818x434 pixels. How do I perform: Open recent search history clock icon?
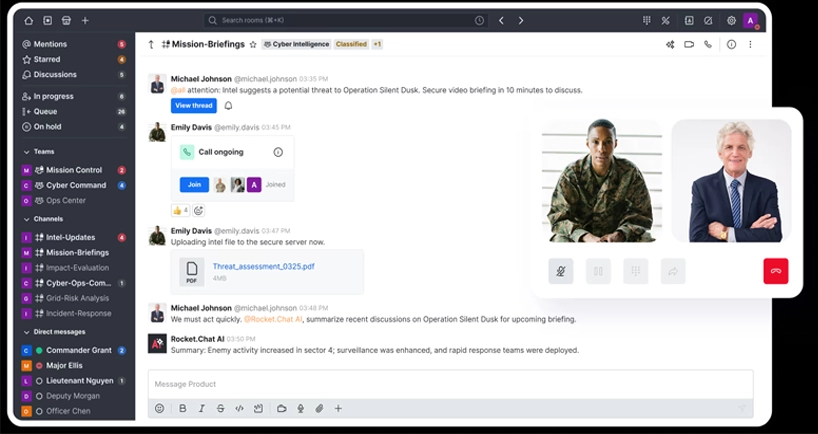tap(479, 20)
